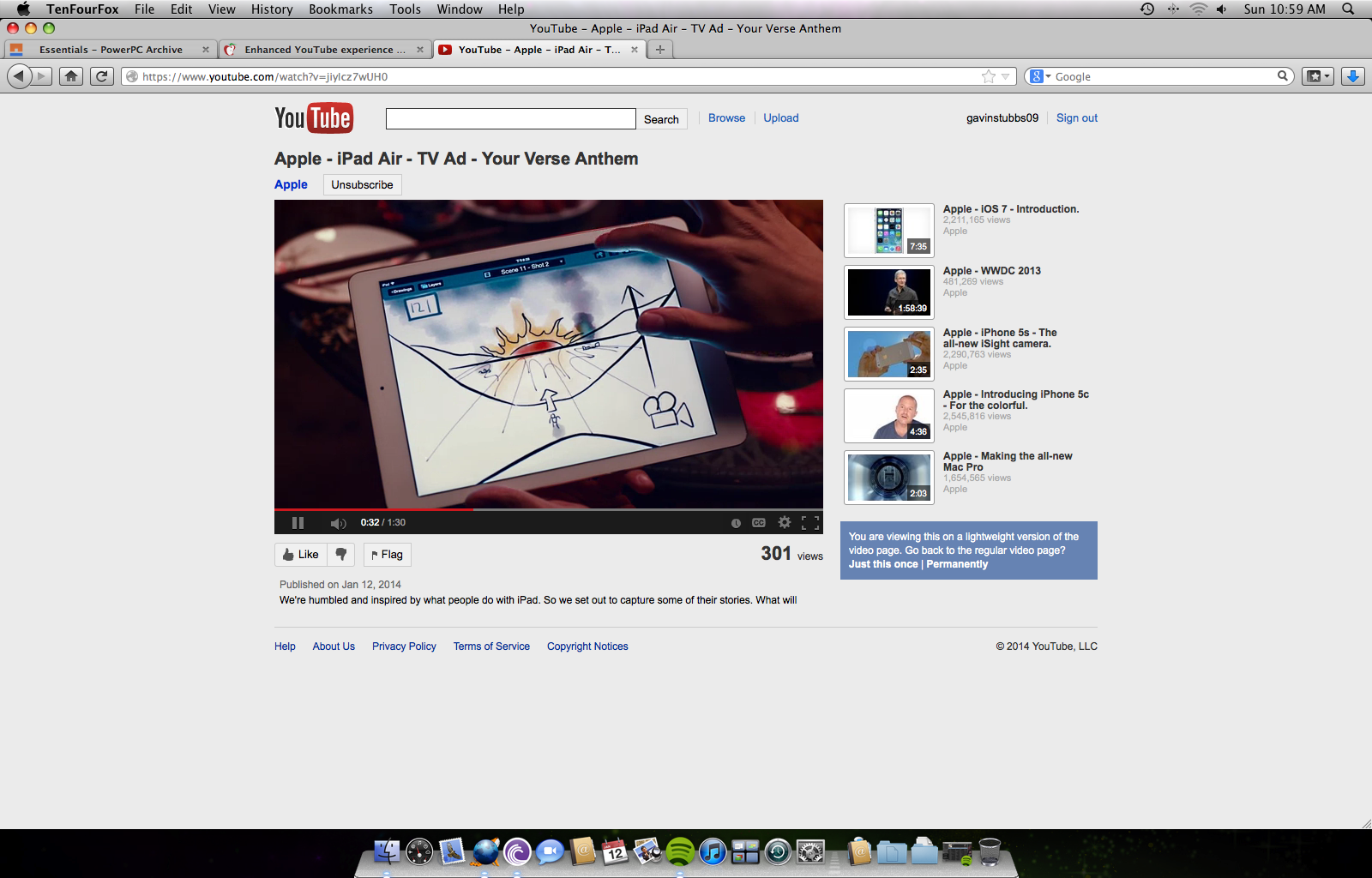1372x878 pixels.
Task: Open the Privacy Policy footer link
Action: (x=404, y=646)
